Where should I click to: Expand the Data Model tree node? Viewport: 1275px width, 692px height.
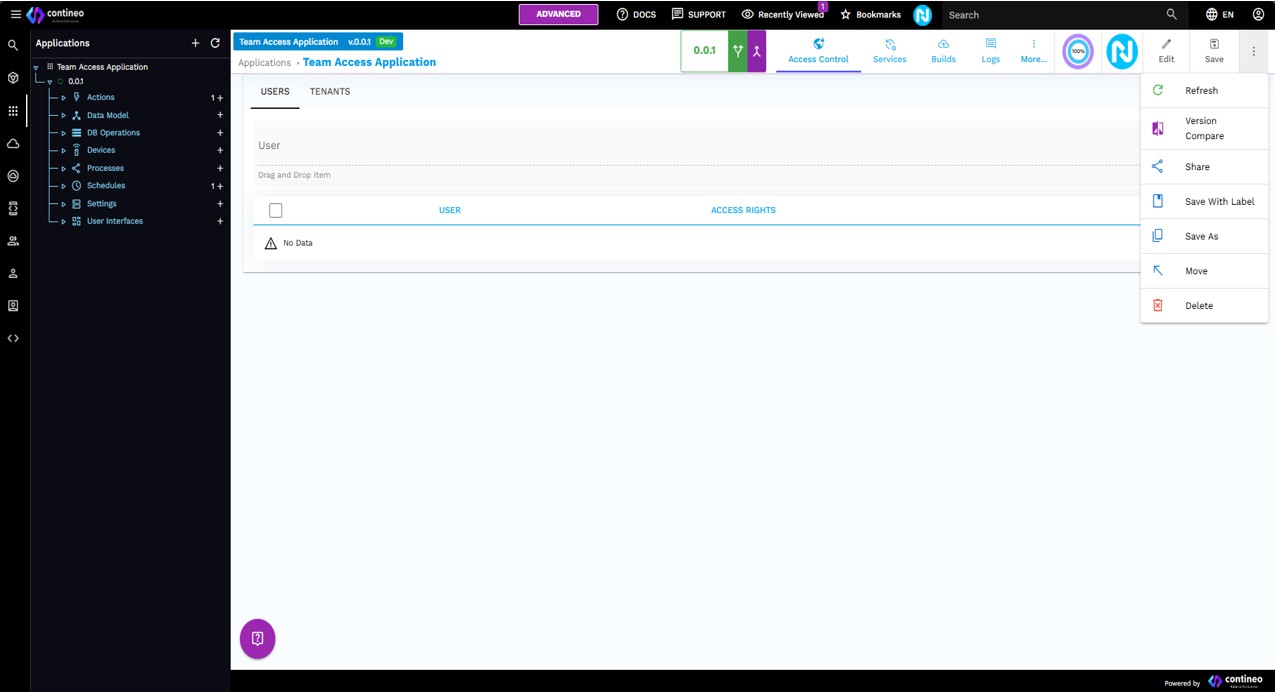[x=64, y=116]
